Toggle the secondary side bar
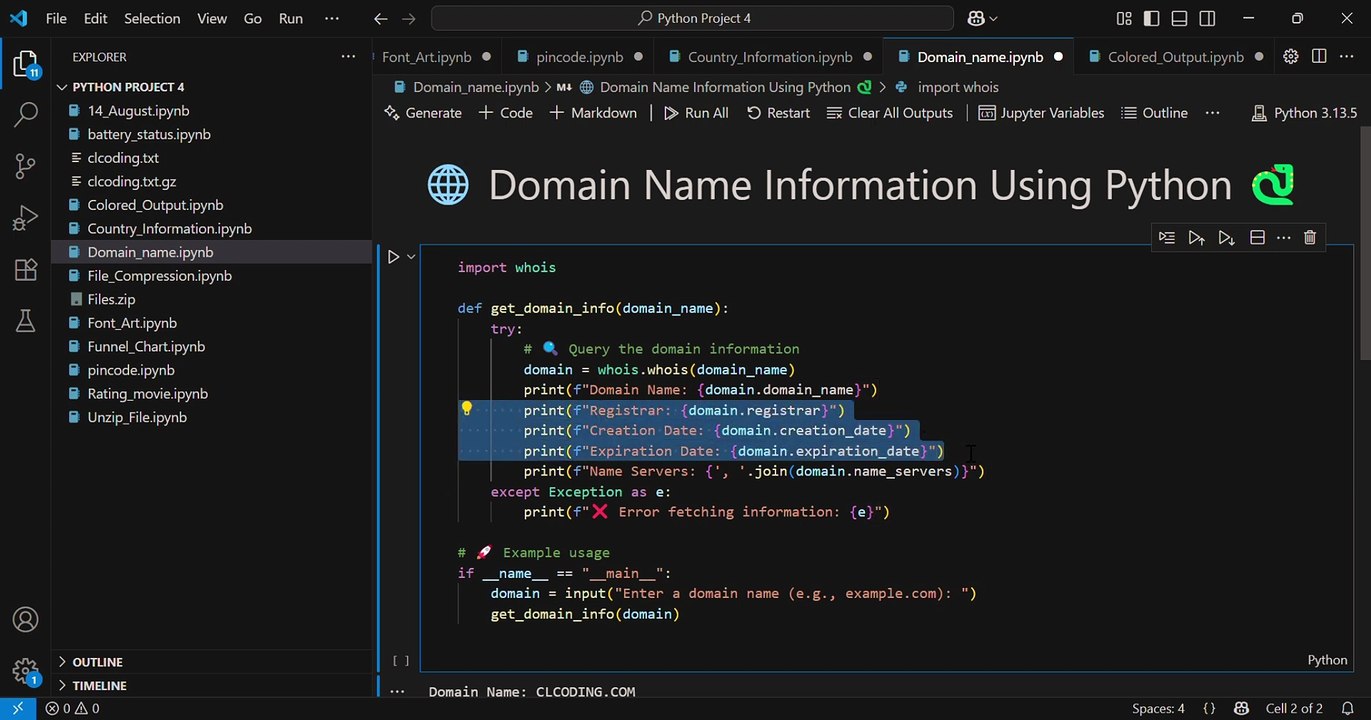 [x=1208, y=18]
